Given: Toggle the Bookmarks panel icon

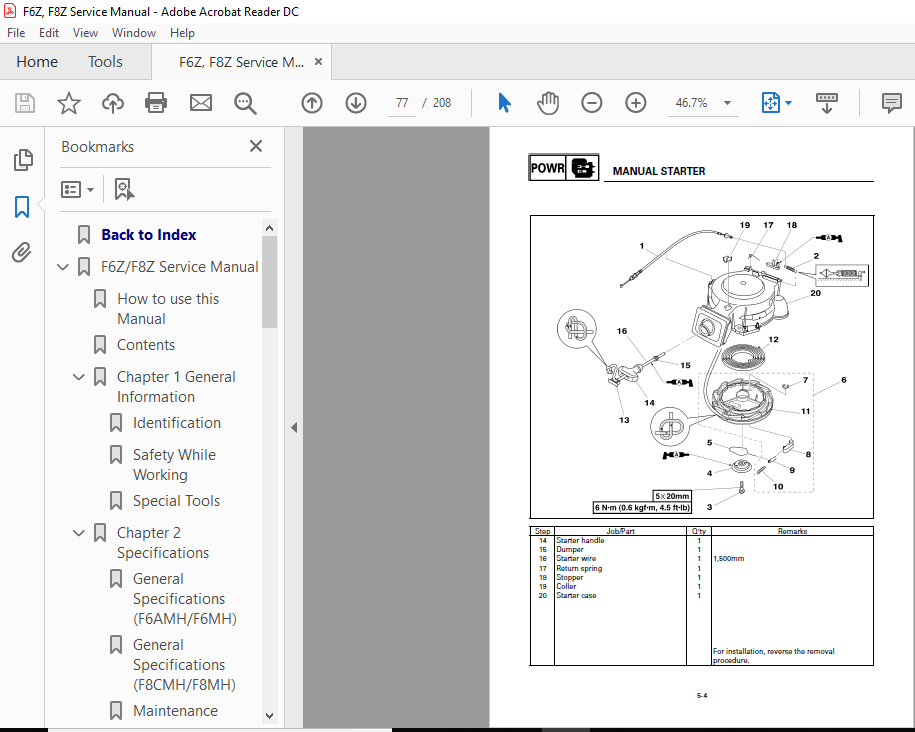Looking at the screenshot, I should 22,207.
